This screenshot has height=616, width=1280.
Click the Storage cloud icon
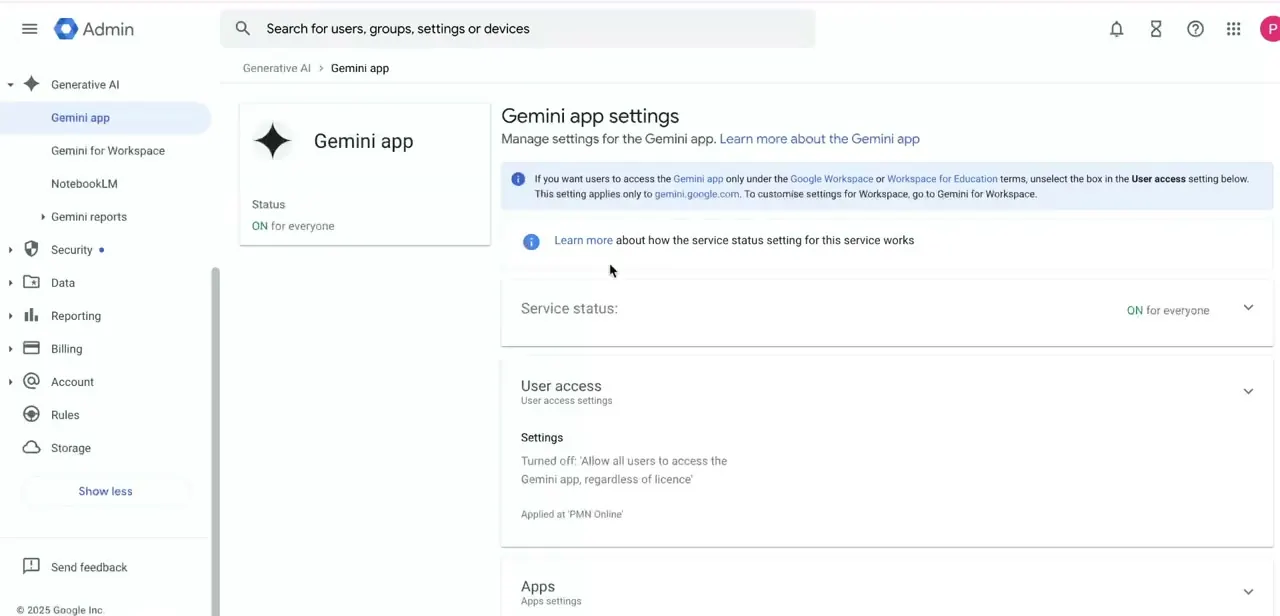[x=32, y=447]
